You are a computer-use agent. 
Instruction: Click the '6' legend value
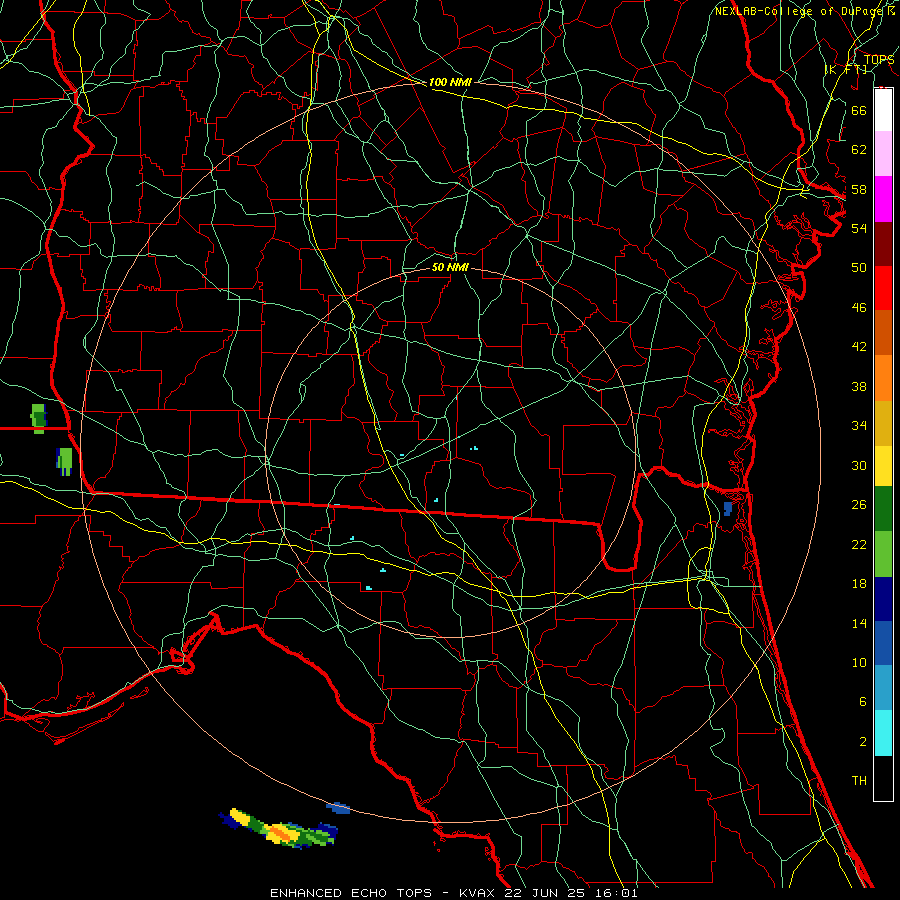point(862,702)
